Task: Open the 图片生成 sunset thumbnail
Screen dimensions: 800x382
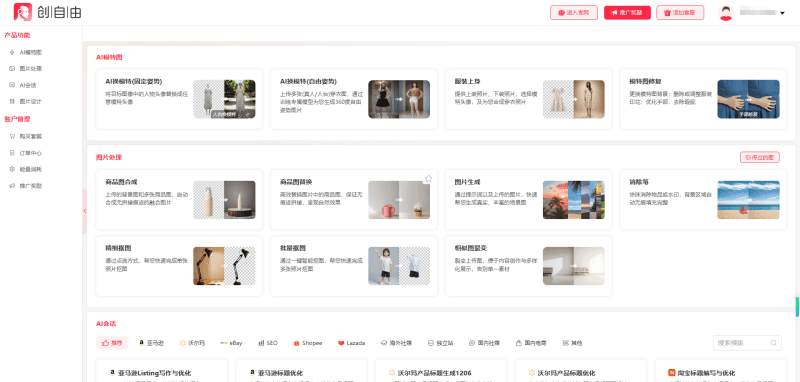Action: [x=573, y=200]
